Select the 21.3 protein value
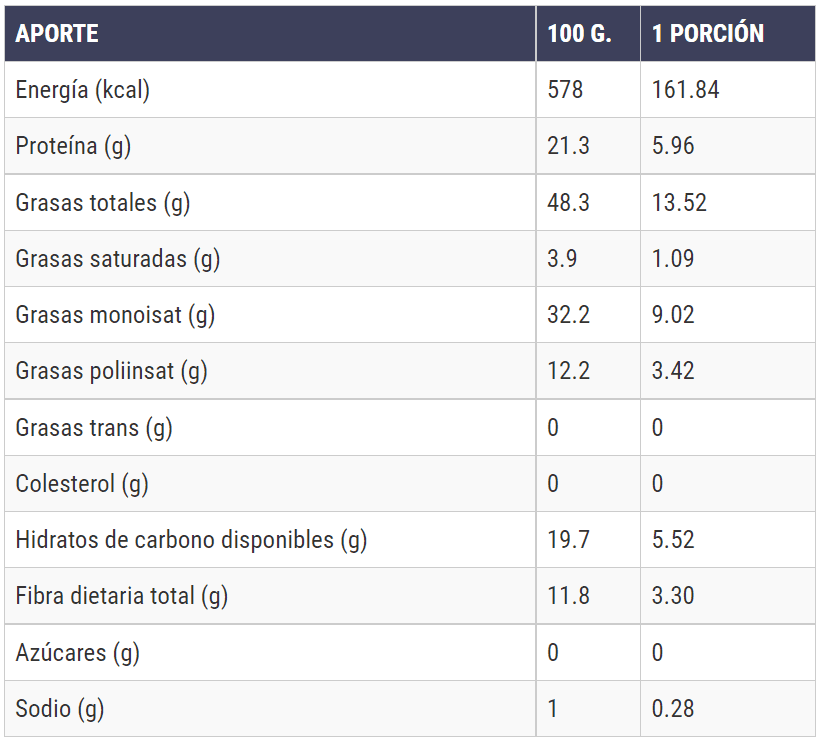 (568, 146)
